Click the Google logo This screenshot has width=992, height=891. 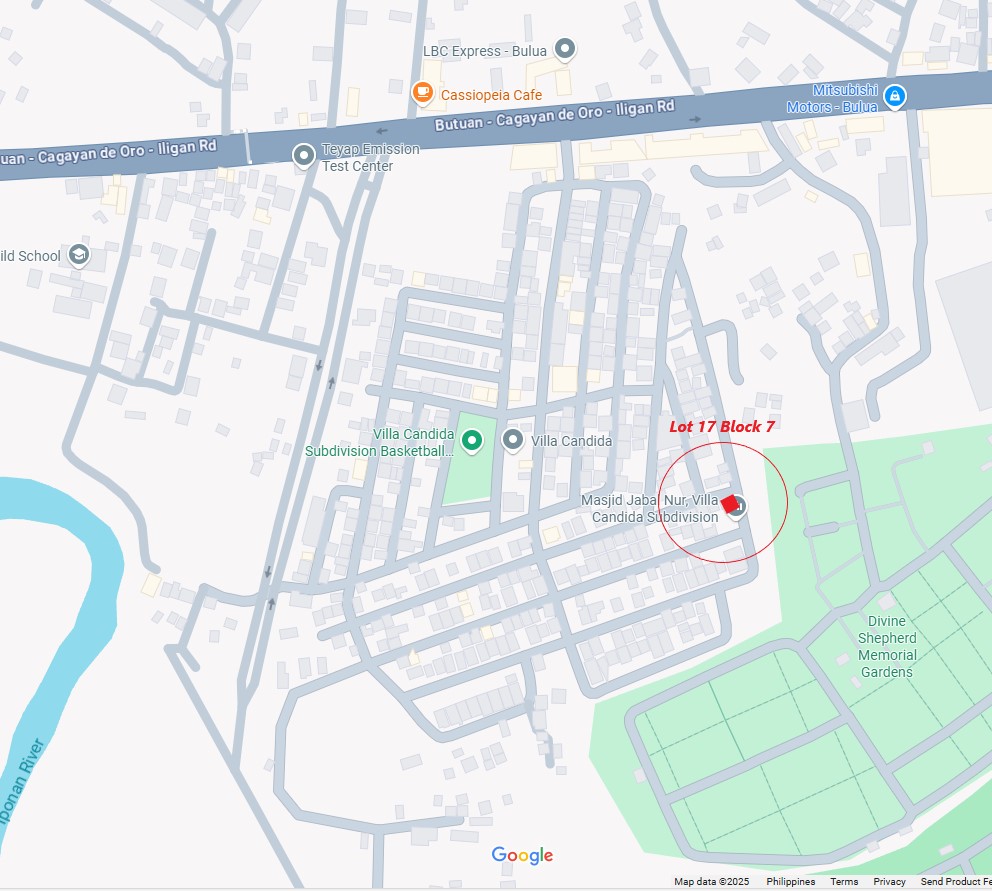522,856
